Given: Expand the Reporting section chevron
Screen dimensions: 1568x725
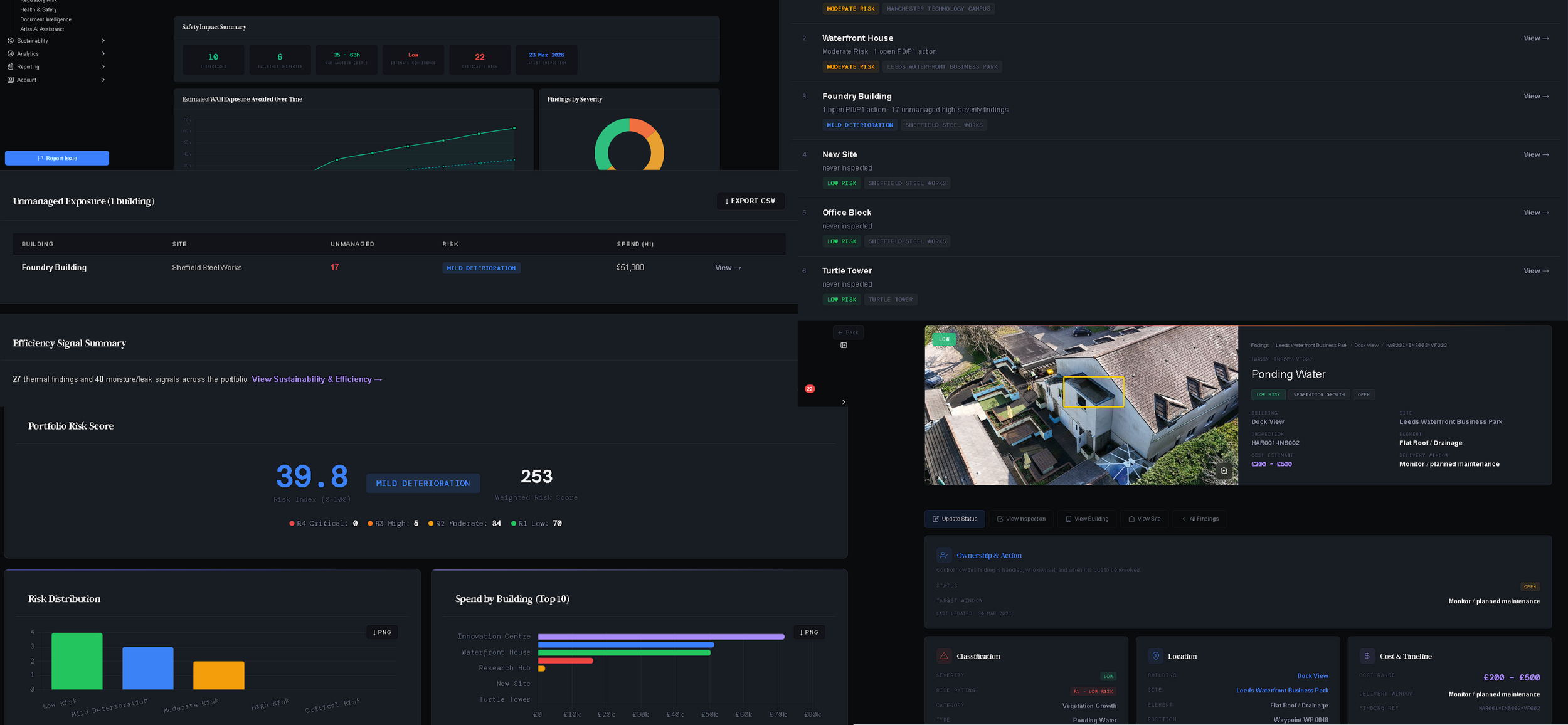Looking at the screenshot, I should [x=103, y=66].
